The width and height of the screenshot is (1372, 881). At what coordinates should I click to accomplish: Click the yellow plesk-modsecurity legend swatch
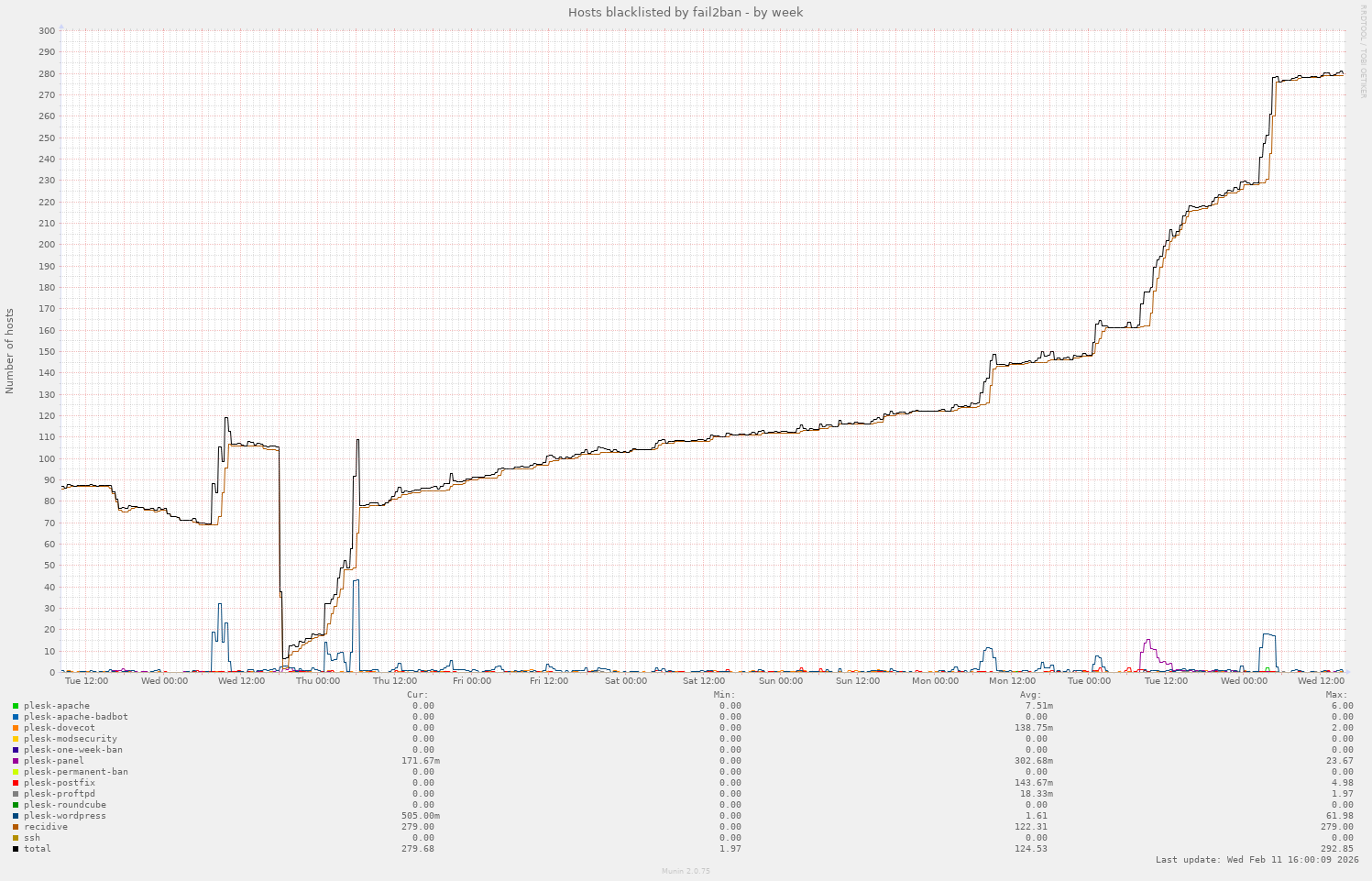pos(16,739)
